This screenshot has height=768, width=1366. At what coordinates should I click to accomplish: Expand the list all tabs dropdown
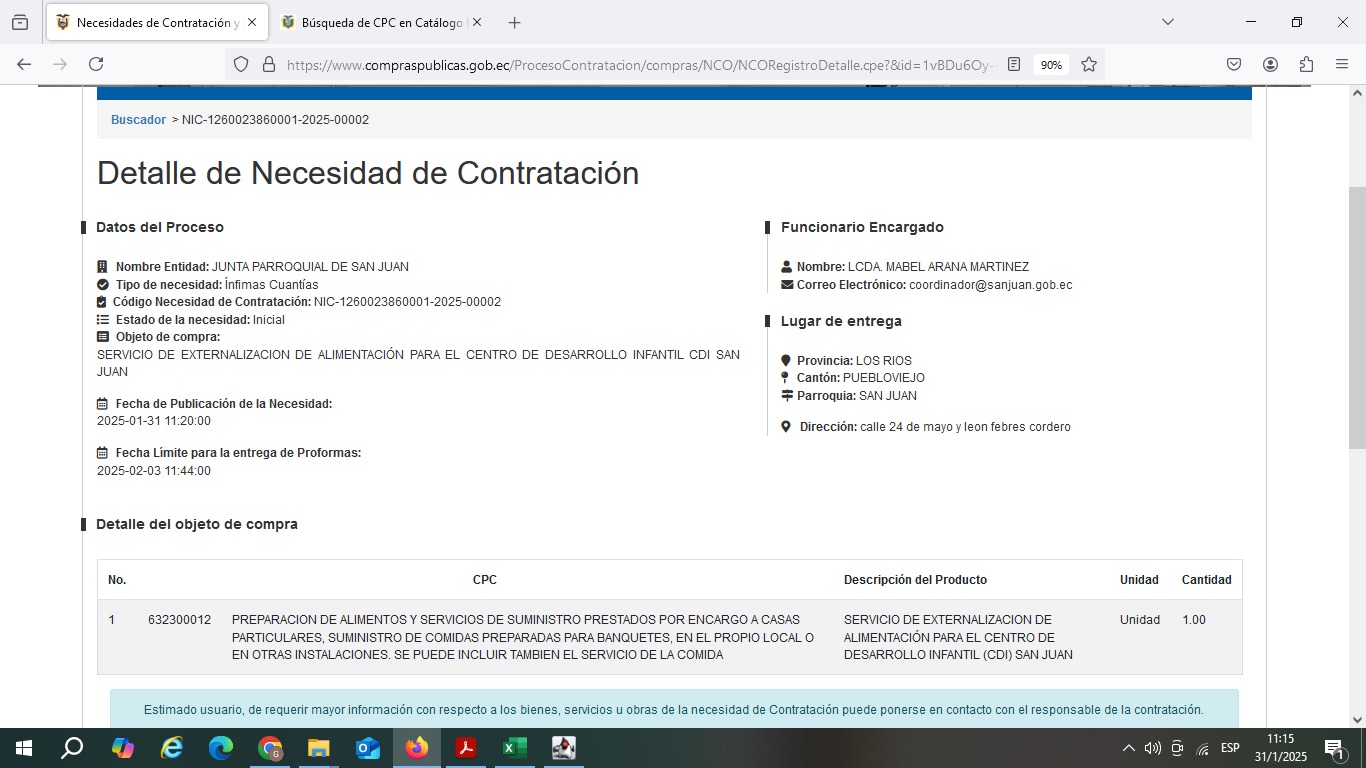coord(1167,22)
